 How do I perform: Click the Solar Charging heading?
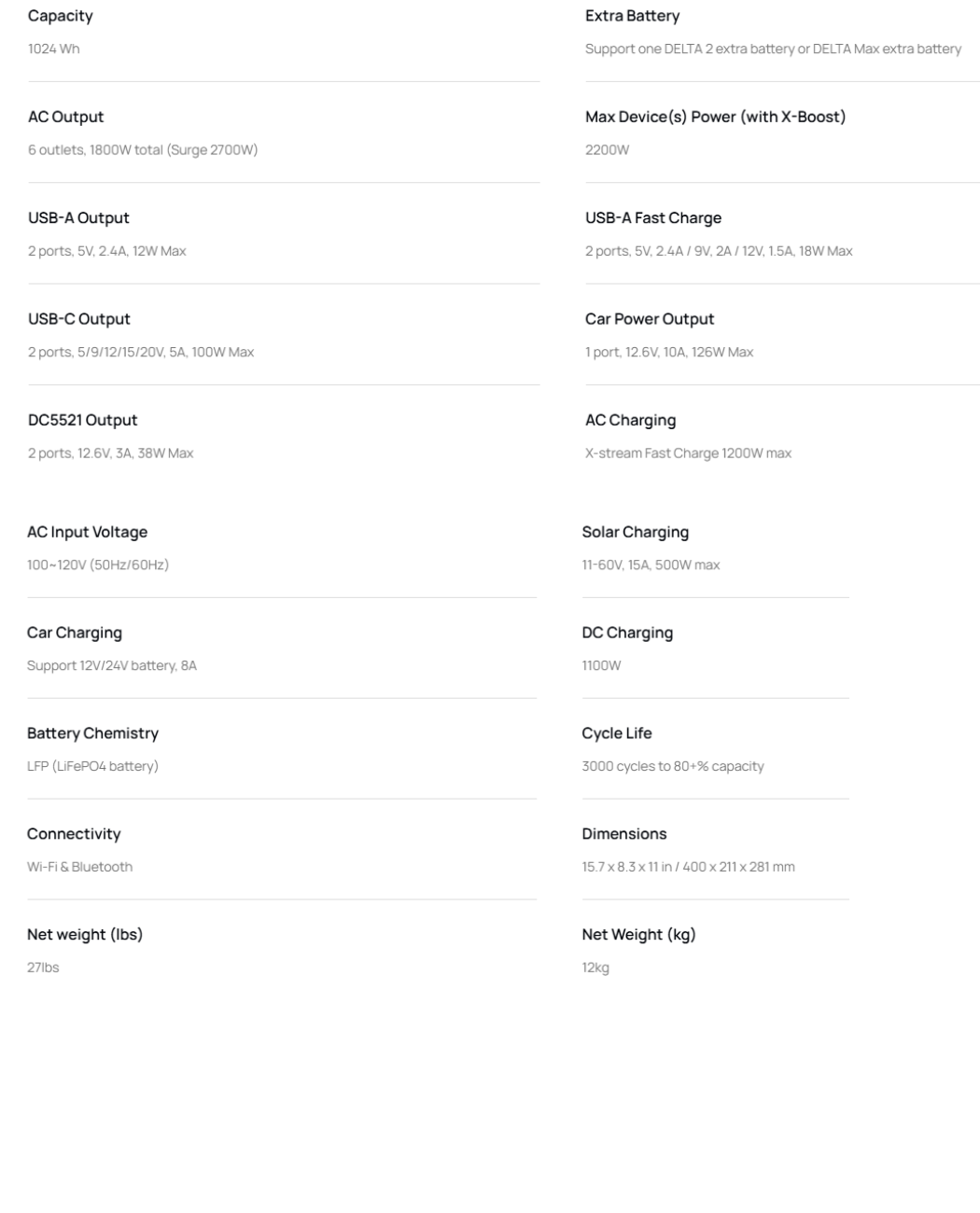[x=635, y=532]
